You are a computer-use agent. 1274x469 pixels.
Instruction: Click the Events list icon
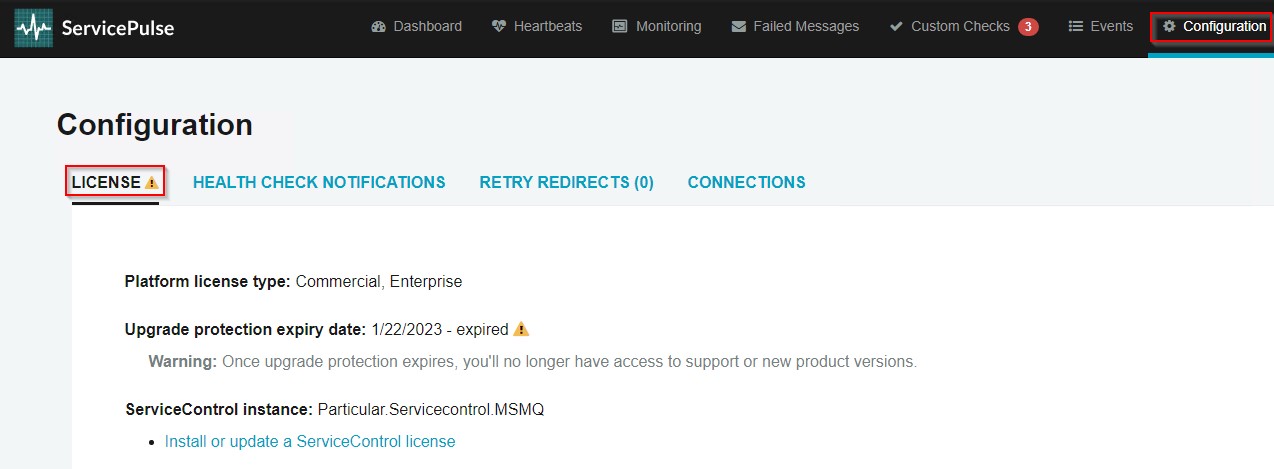click(x=1076, y=27)
